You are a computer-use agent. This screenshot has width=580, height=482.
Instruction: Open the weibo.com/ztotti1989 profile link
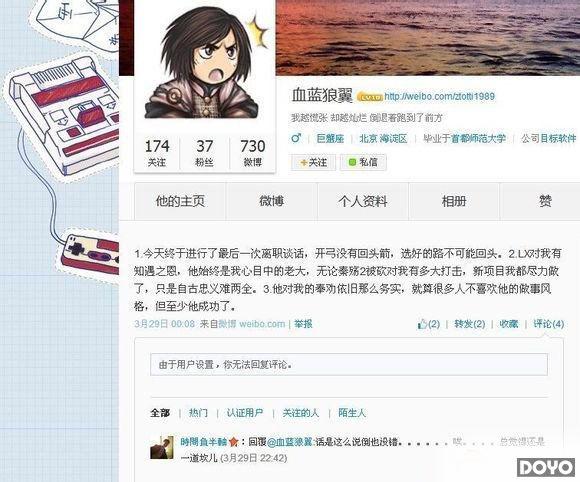pos(439,97)
